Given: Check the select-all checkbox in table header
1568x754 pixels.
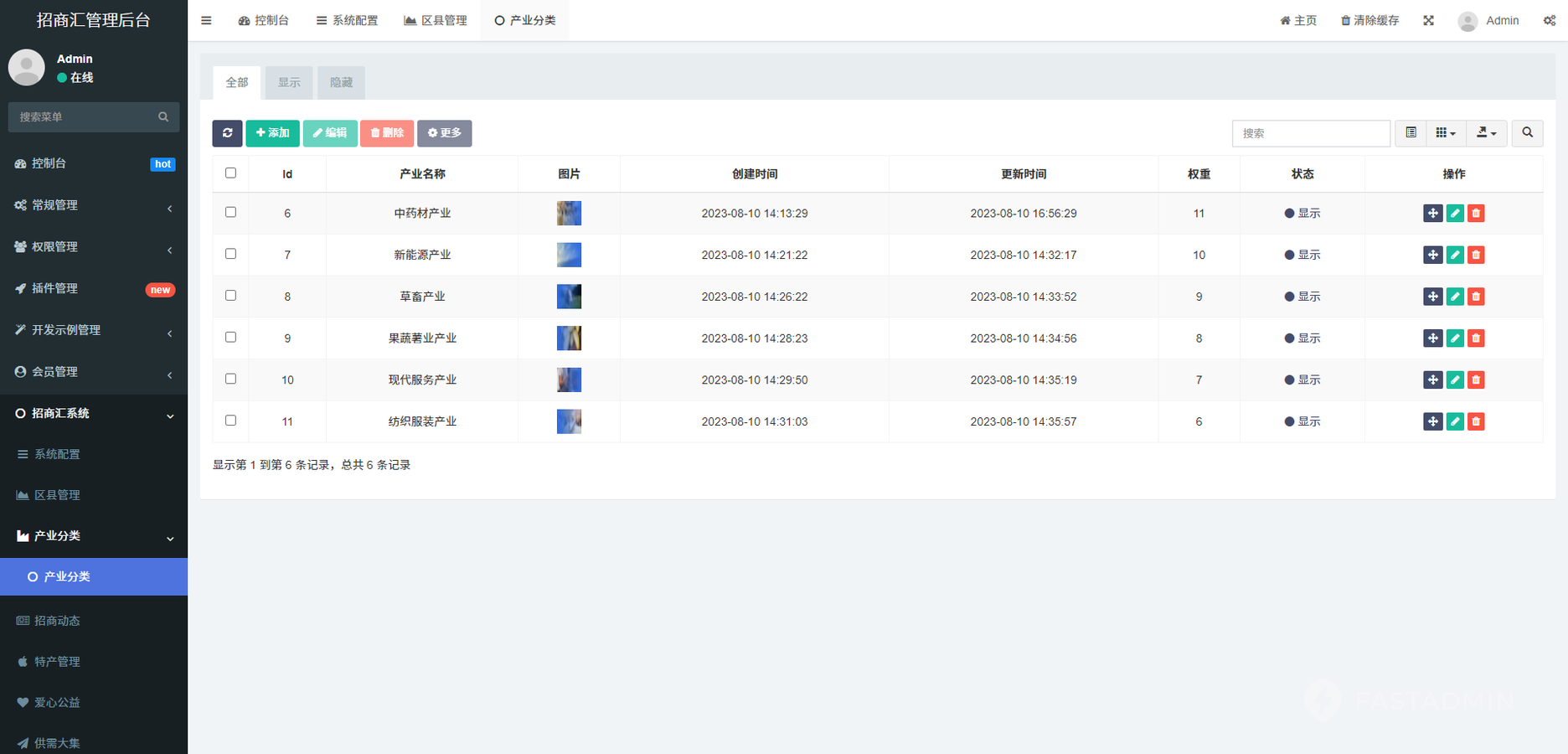Looking at the screenshot, I should [x=231, y=173].
